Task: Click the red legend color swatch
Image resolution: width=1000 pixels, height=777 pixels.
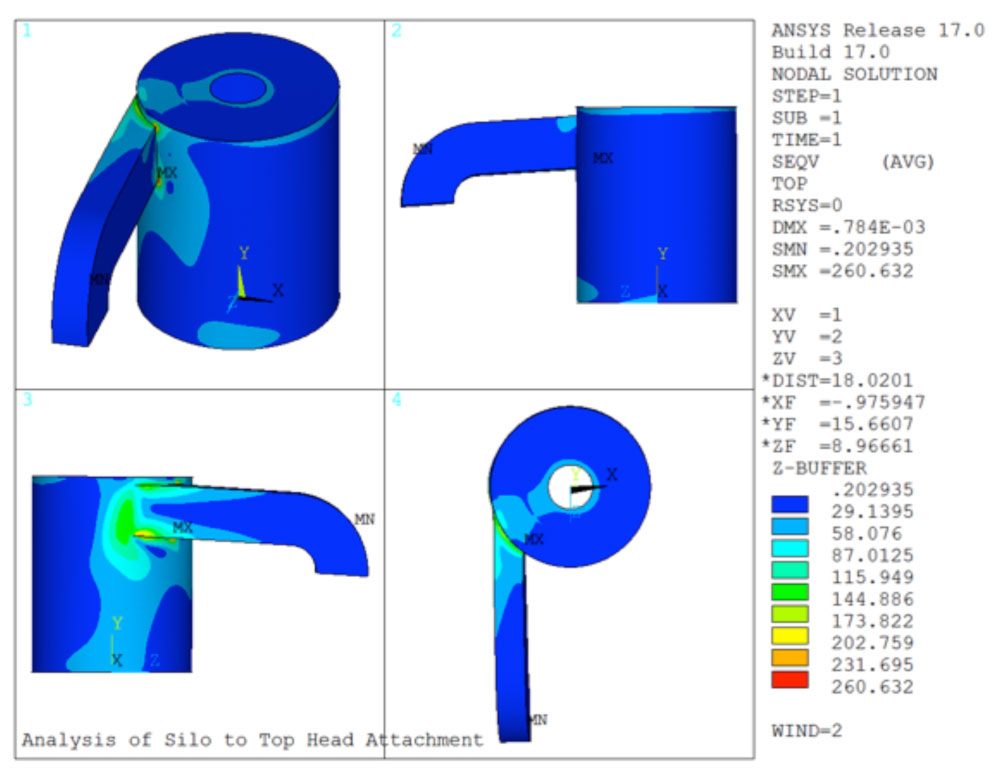Action: point(790,679)
